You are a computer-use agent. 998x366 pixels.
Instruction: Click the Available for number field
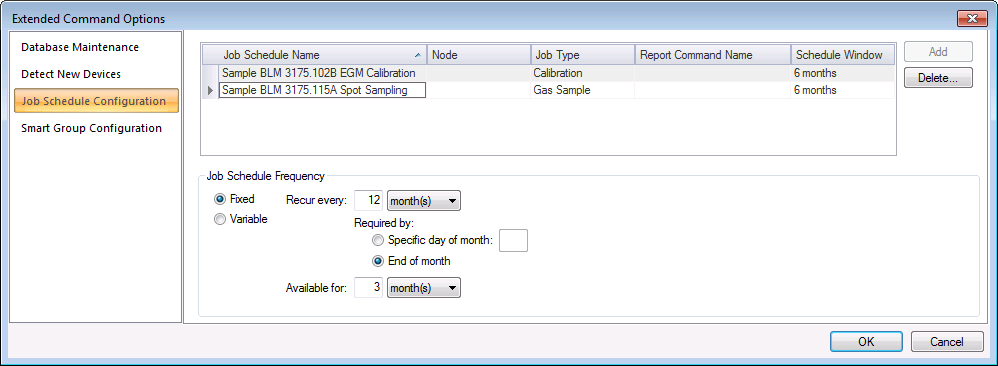tap(368, 288)
